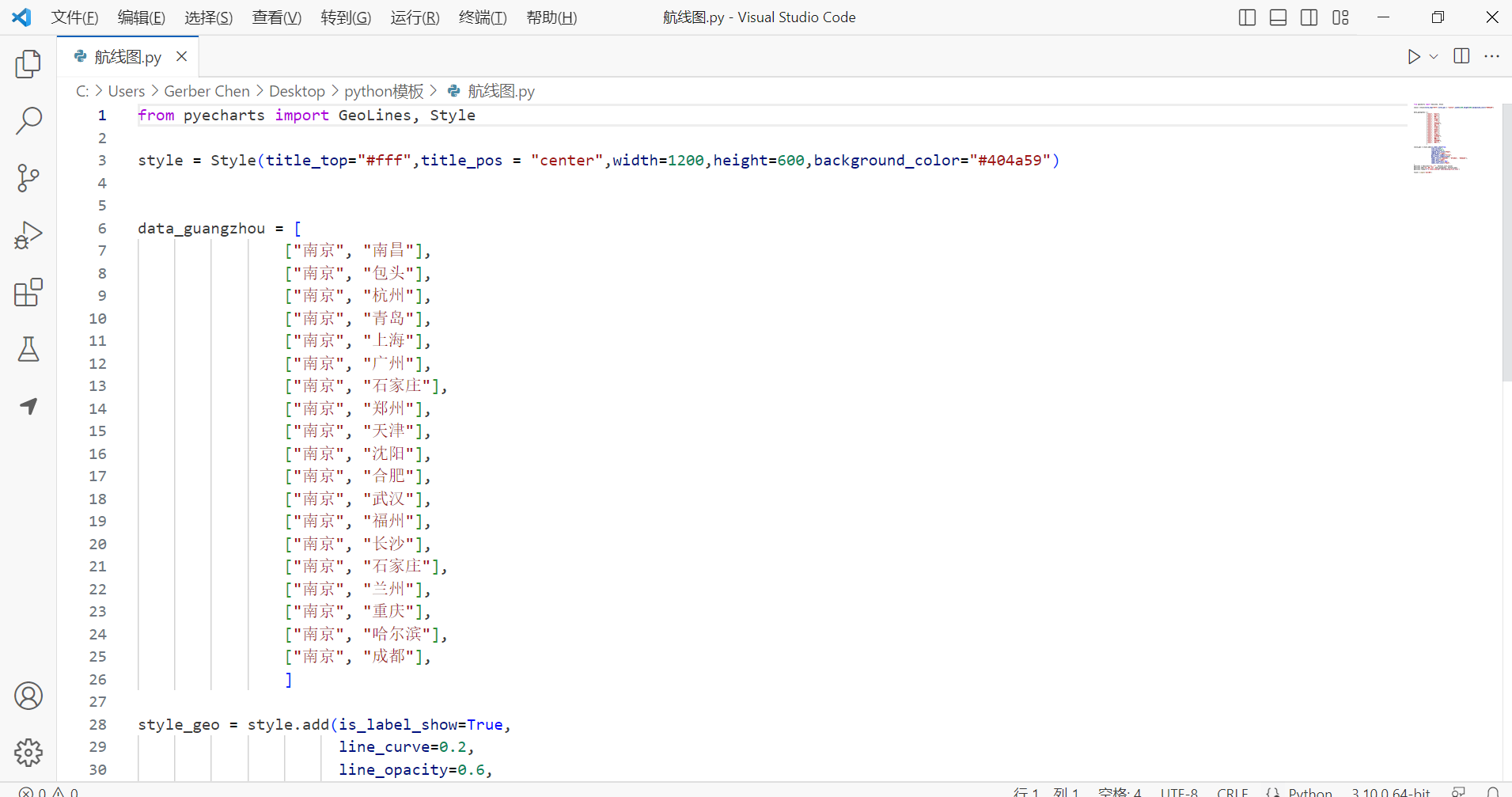Click the notifications bell icon

pyautogui.click(x=1492, y=791)
